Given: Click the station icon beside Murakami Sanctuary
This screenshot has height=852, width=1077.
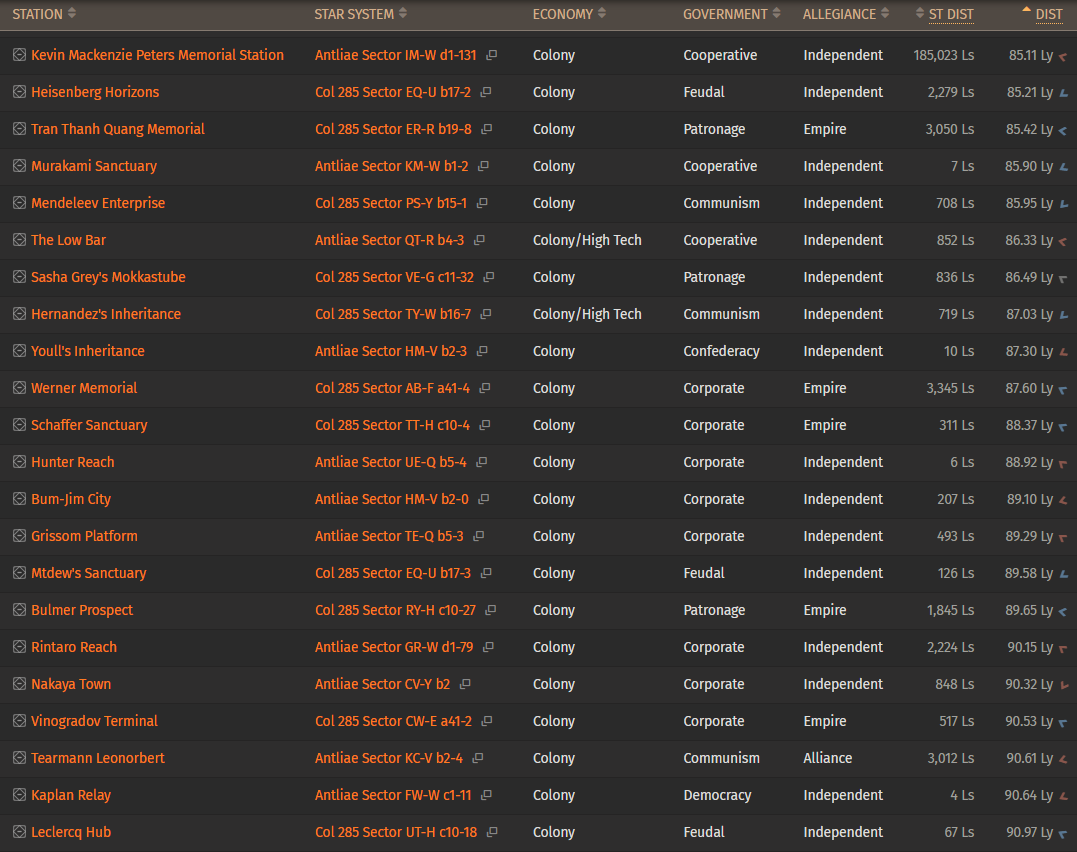Looking at the screenshot, I should coord(19,166).
